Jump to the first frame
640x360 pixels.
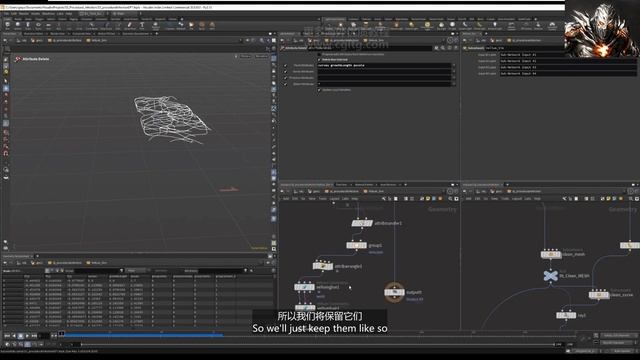coord(7,336)
